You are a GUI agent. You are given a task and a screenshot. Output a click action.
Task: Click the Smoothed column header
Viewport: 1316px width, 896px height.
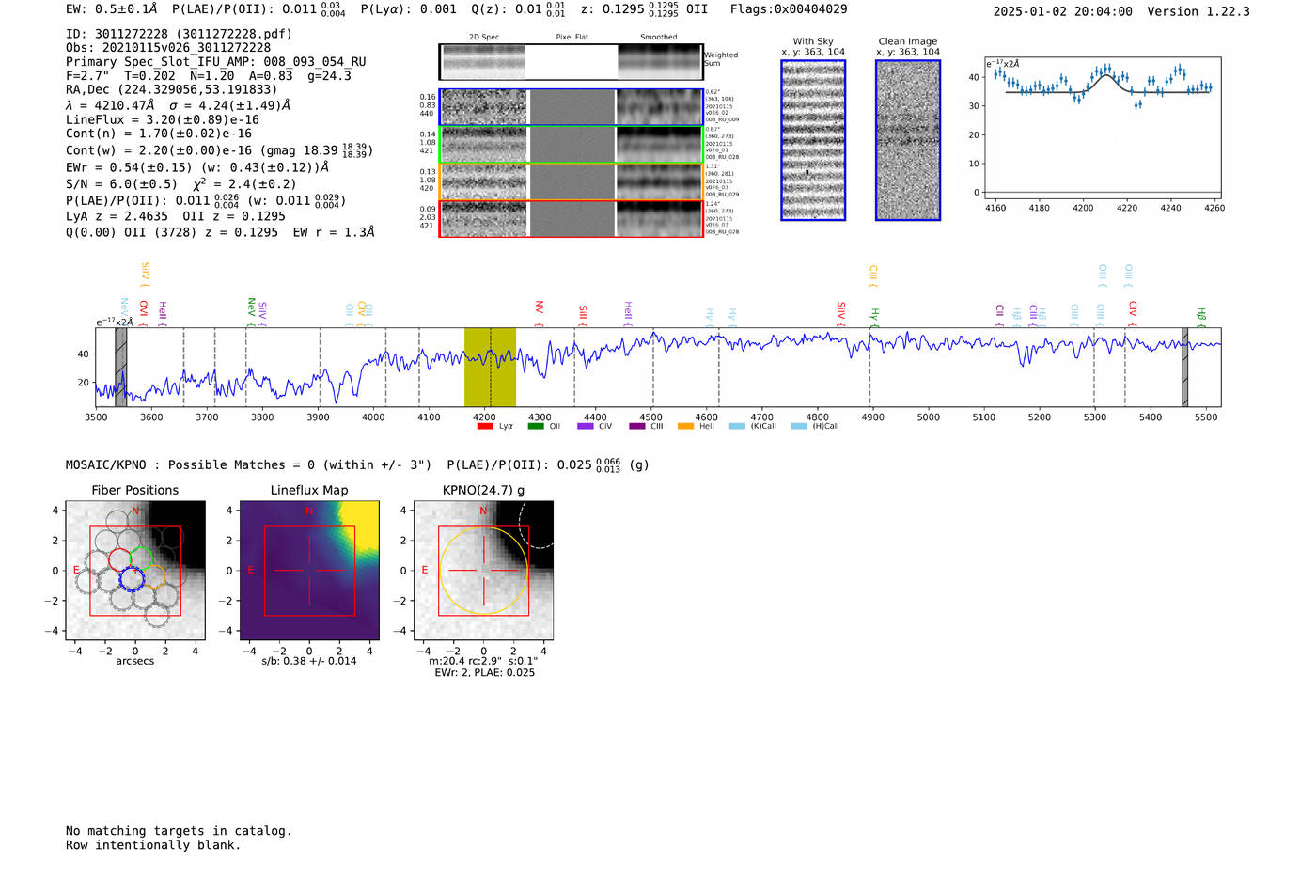pos(659,38)
